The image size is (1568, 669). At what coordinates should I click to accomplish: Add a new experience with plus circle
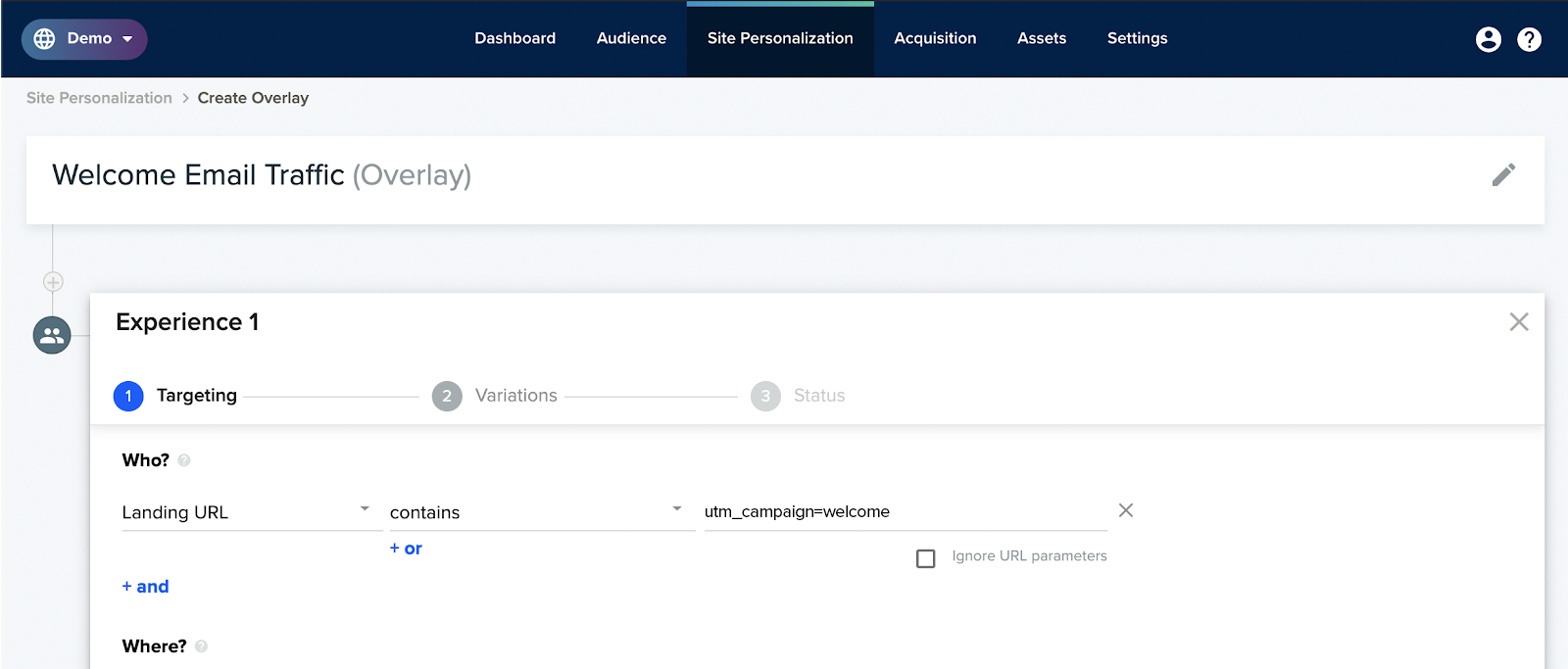(x=53, y=282)
